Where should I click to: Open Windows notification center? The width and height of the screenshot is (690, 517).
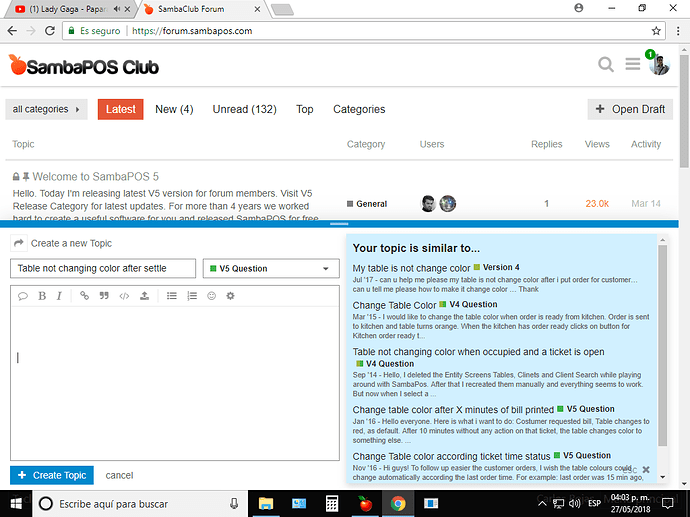point(668,503)
